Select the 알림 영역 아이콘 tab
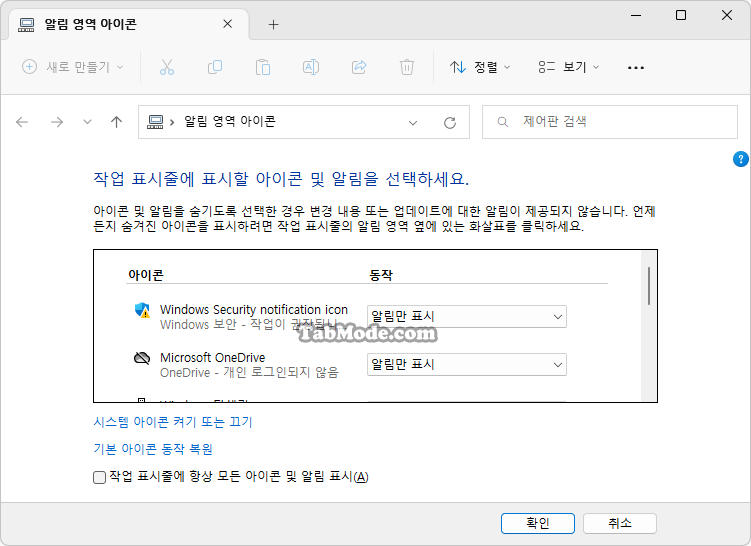This screenshot has width=751, height=546. pyautogui.click(x=128, y=24)
